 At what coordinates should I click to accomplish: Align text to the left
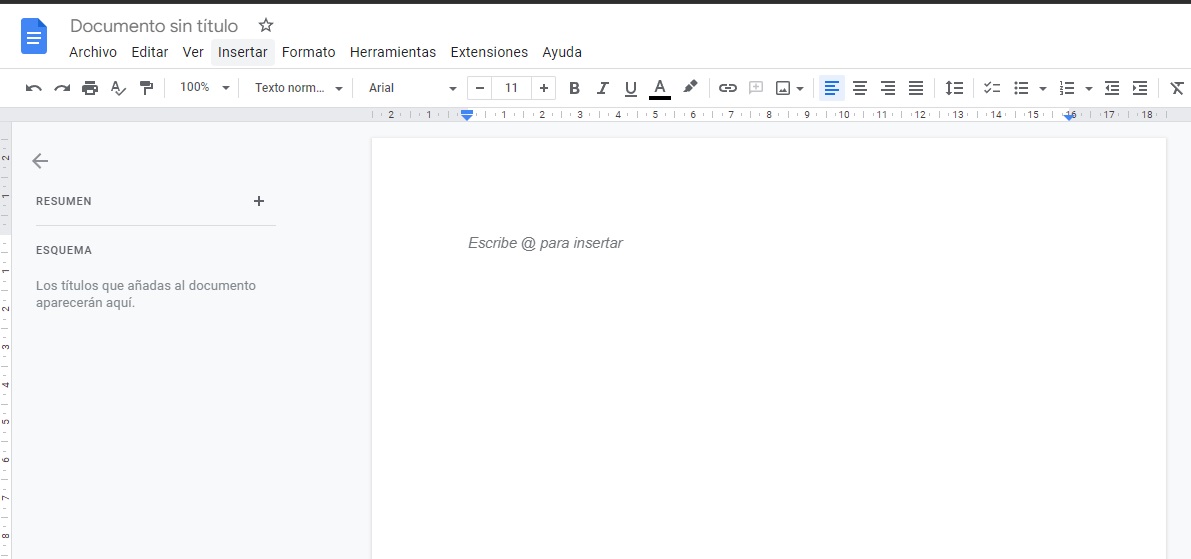(x=832, y=88)
